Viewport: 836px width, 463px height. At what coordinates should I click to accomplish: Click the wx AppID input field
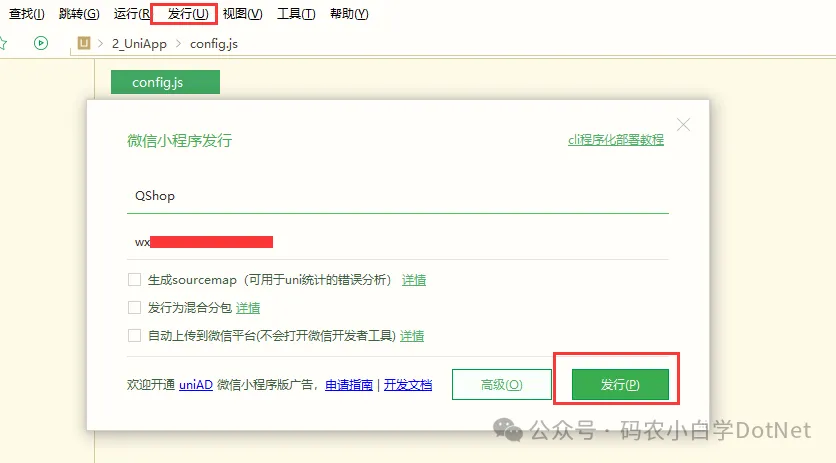point(398,242)
